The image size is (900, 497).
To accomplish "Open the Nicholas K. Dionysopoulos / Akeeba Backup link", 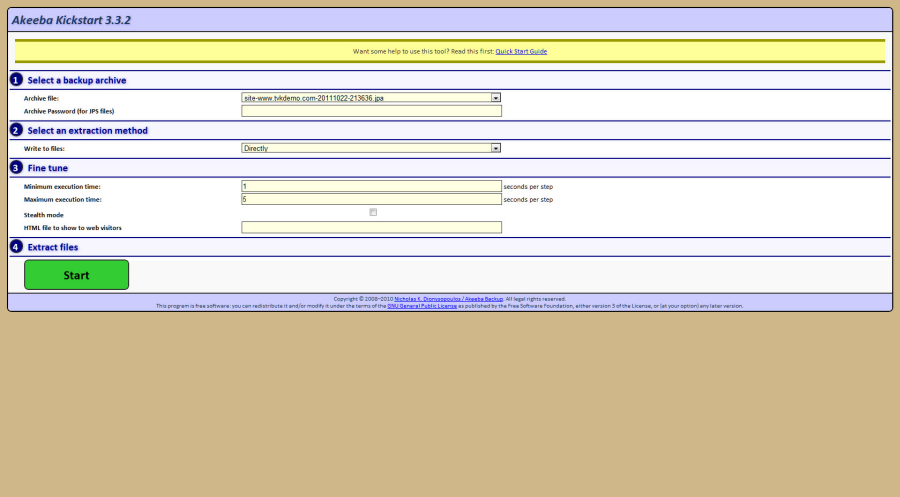I will 448,299.
